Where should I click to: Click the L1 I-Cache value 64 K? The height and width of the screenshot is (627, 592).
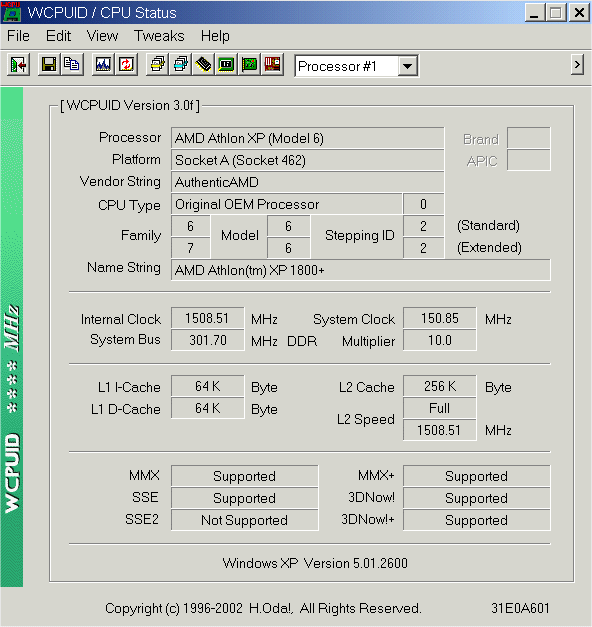(x=208, y=386)
